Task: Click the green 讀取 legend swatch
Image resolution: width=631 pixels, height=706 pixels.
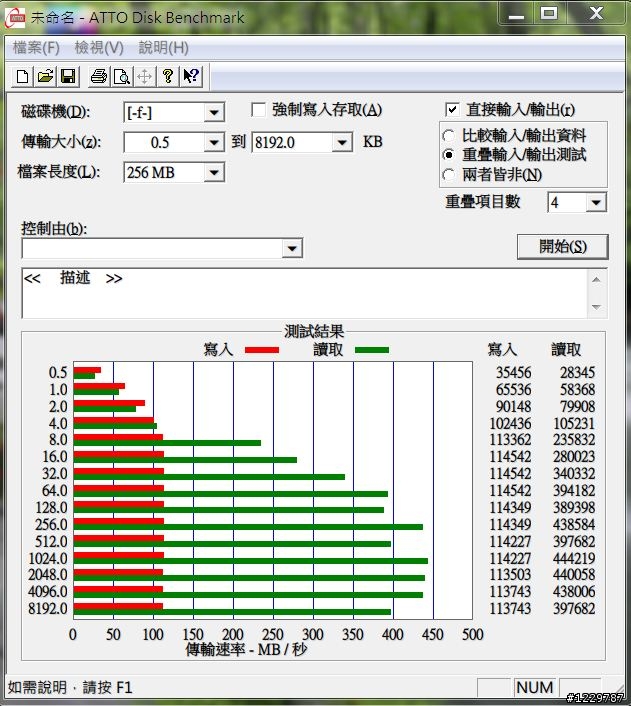Action: tap(372, 350)
